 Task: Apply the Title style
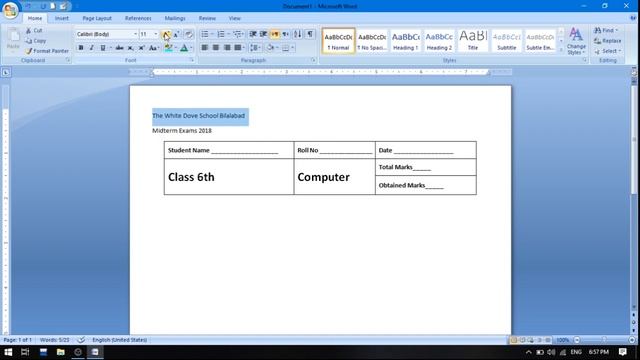tap(473, 40)
